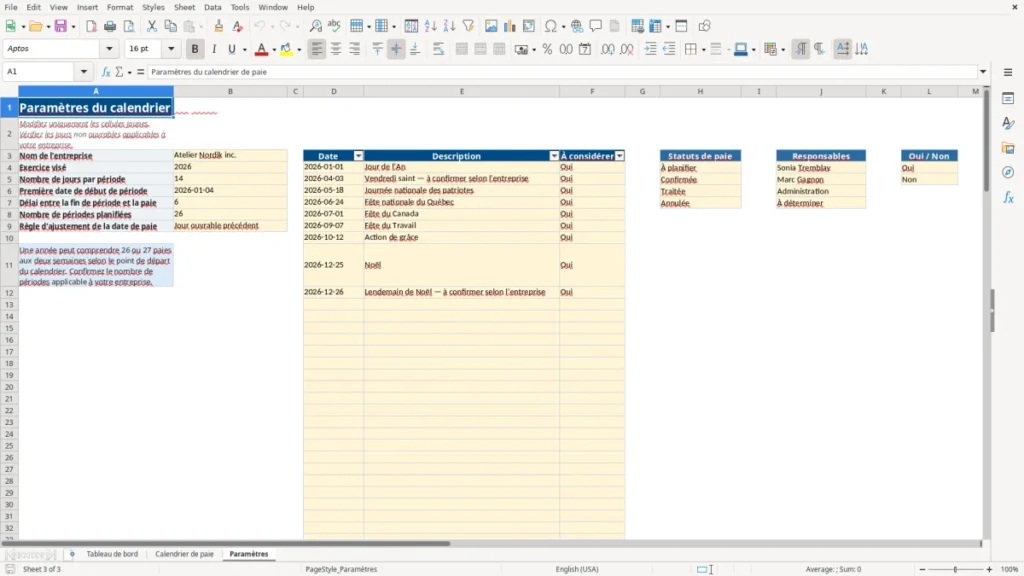Click the AutoFilter funnel icon
Screen dimensions: 1024x576
[468, 26]
